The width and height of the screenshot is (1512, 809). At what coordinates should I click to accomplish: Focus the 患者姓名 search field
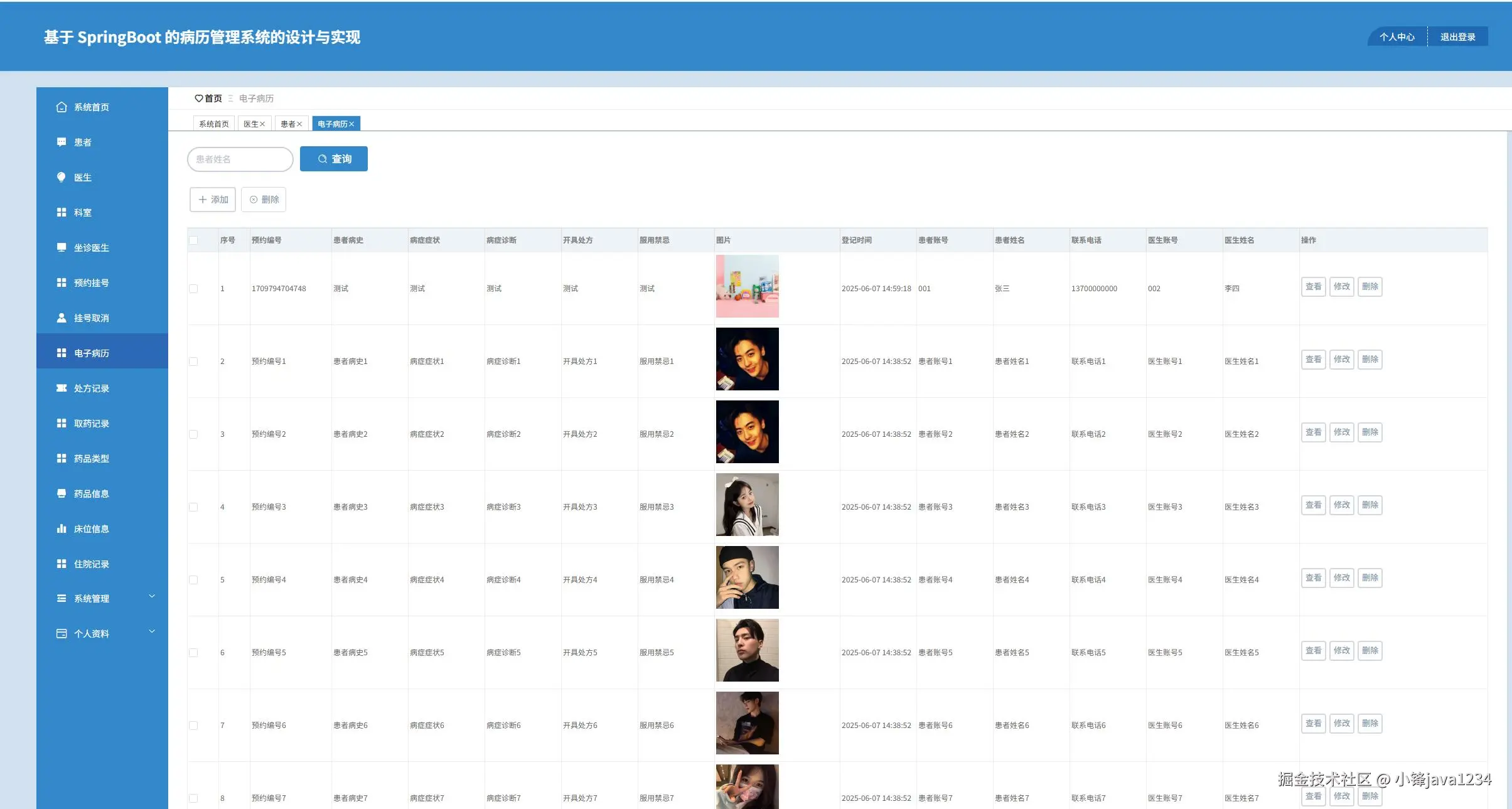(x=240, y=159)
